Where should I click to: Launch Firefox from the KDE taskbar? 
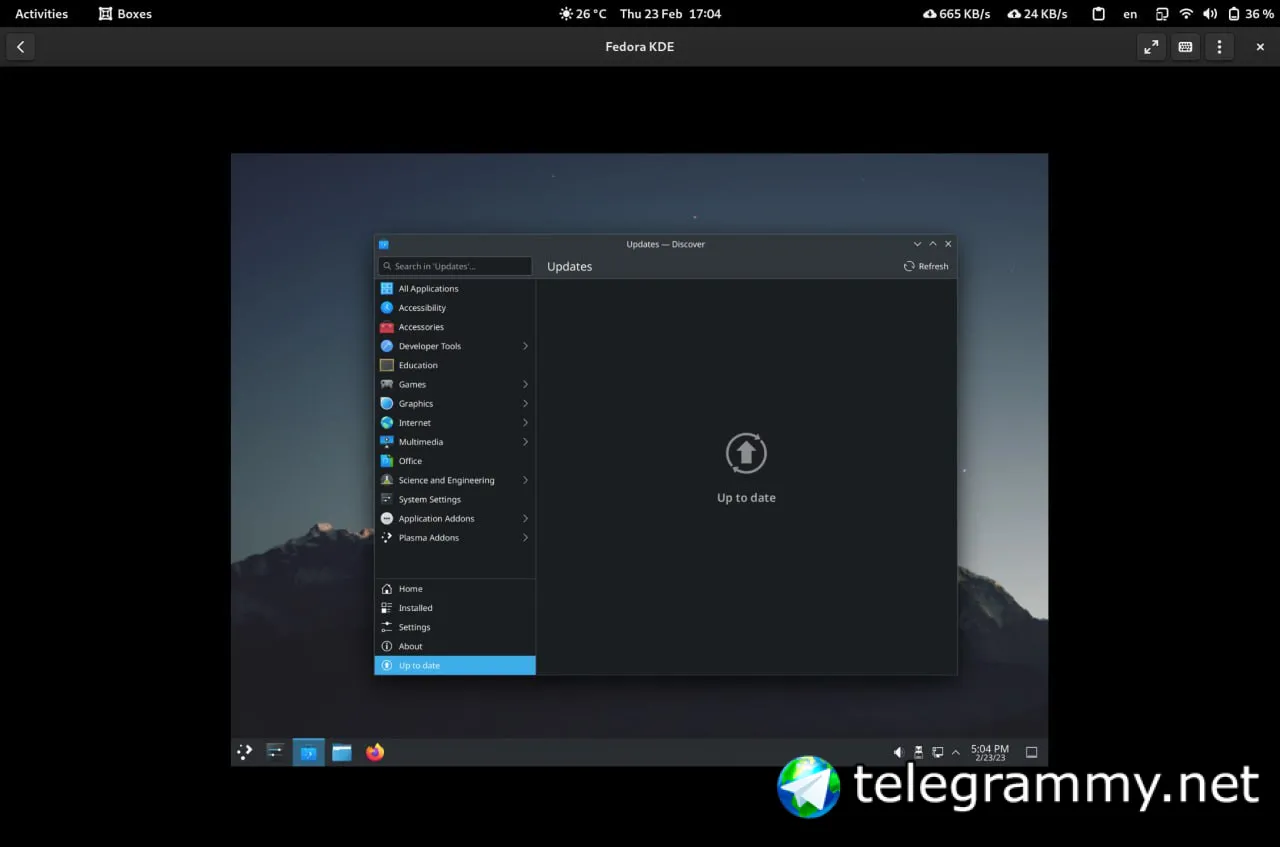(375, 752)
